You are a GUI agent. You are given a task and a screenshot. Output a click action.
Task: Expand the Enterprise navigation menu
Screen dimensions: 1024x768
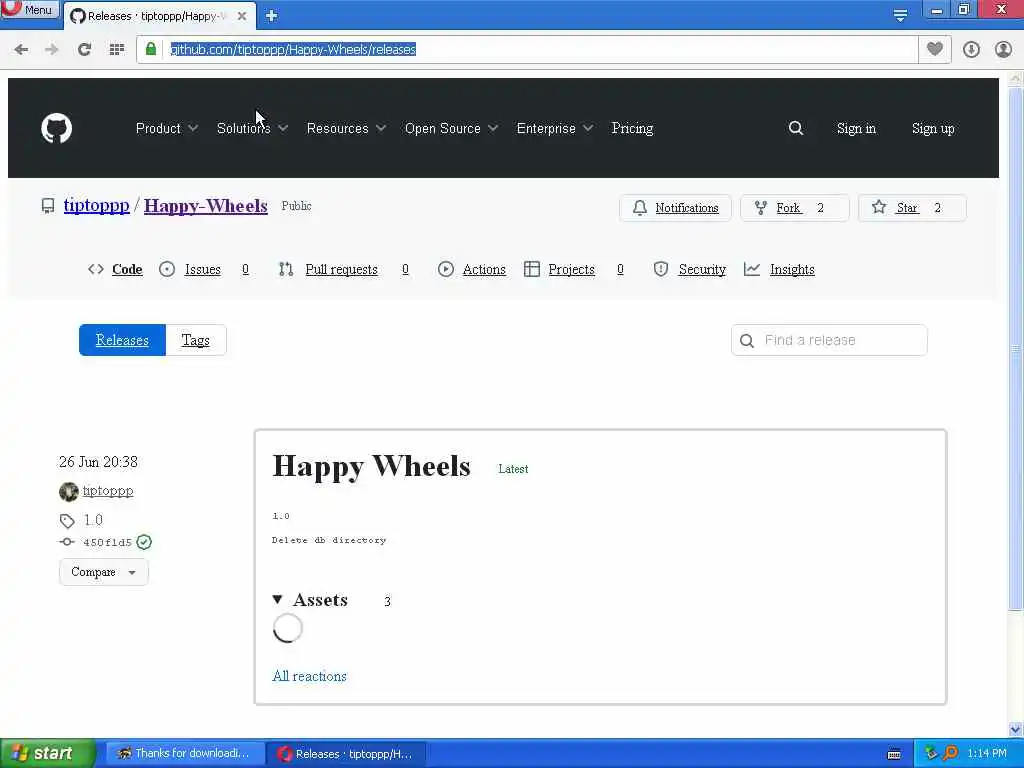[554, 129]
